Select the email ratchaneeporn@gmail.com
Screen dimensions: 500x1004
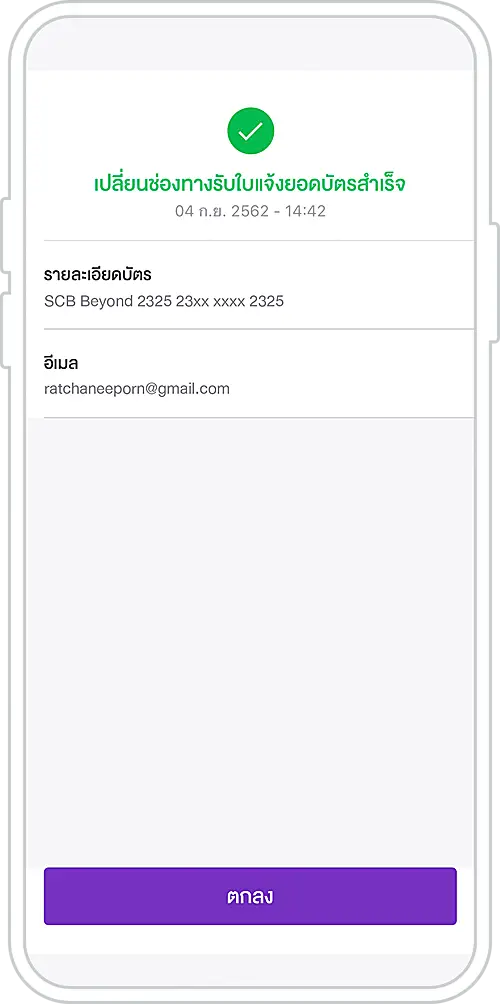(x=136, y=389)
